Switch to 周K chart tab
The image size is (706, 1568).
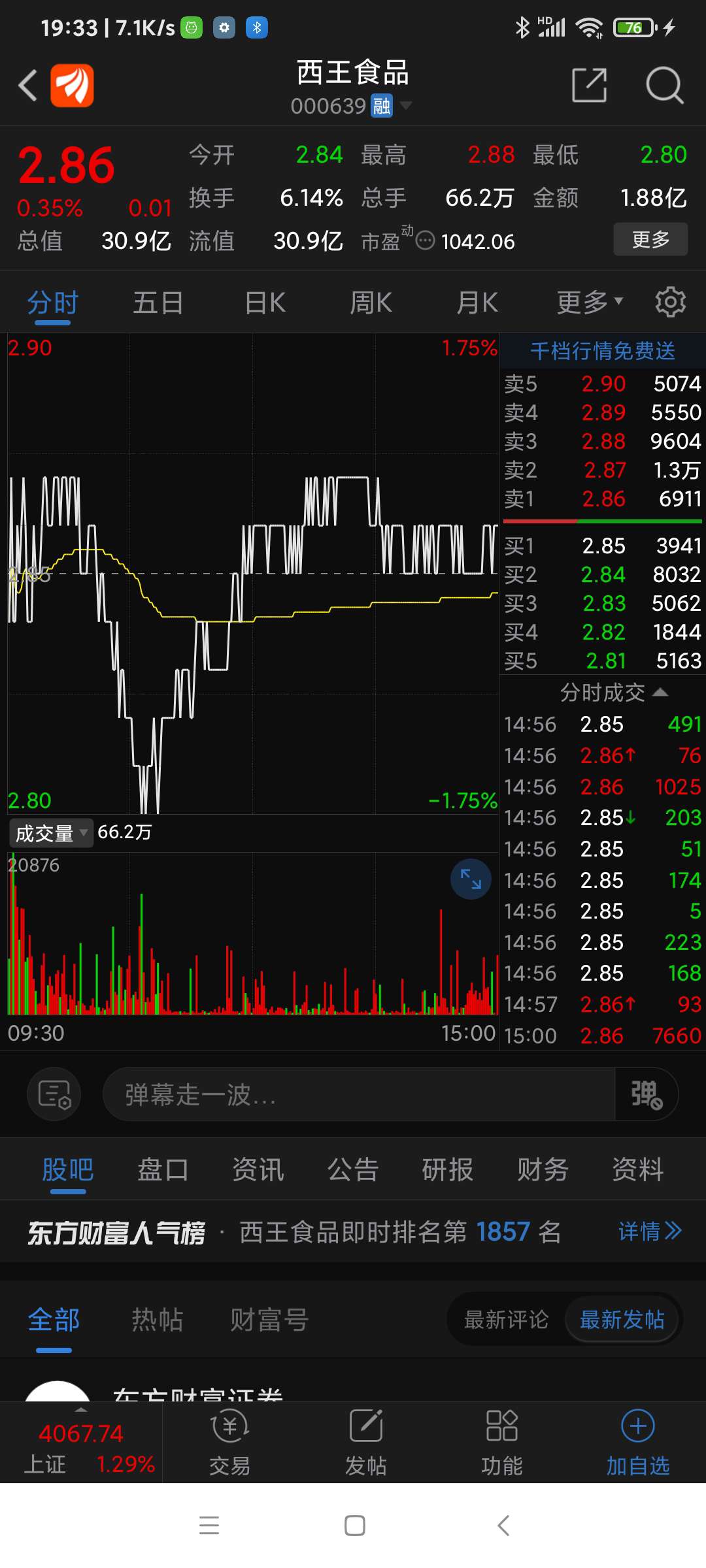point(371,303)
